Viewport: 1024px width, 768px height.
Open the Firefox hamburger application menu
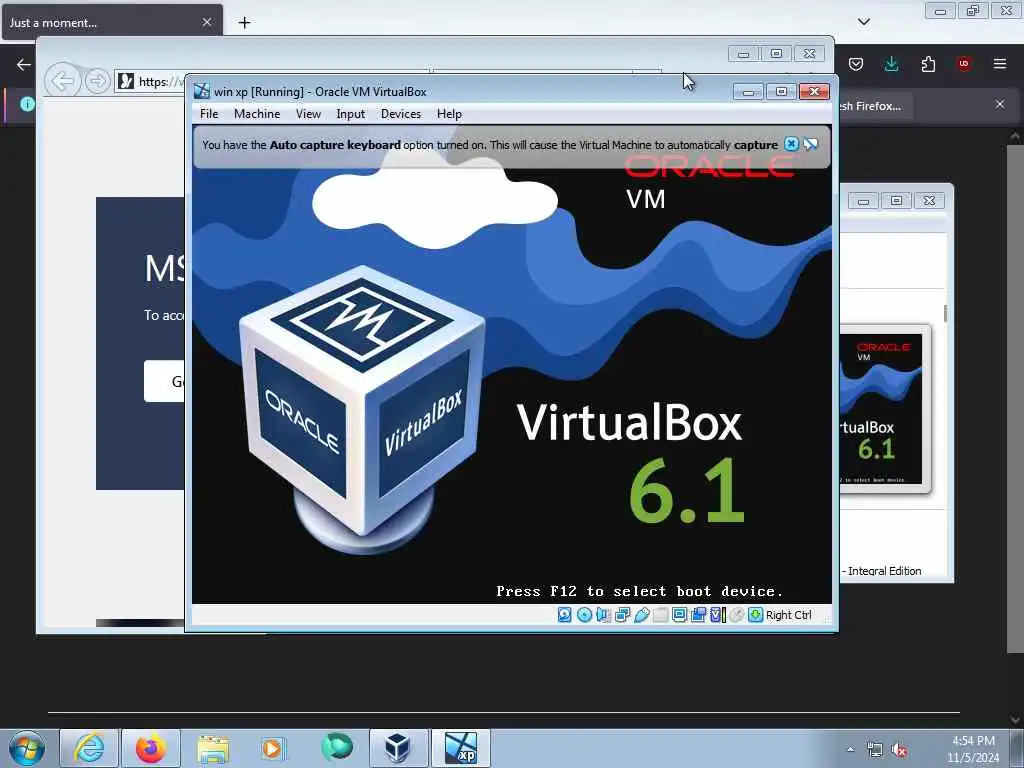[999, 64]
